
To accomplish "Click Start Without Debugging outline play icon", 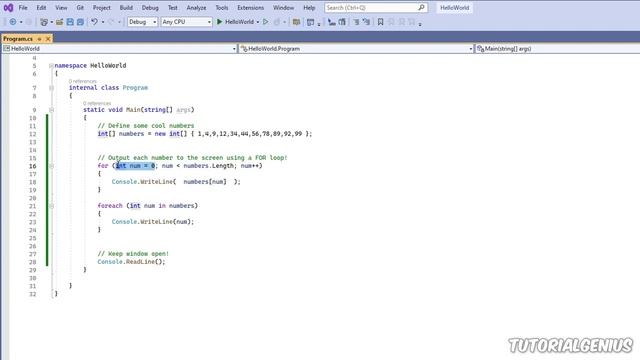I will tap(266, 22).
